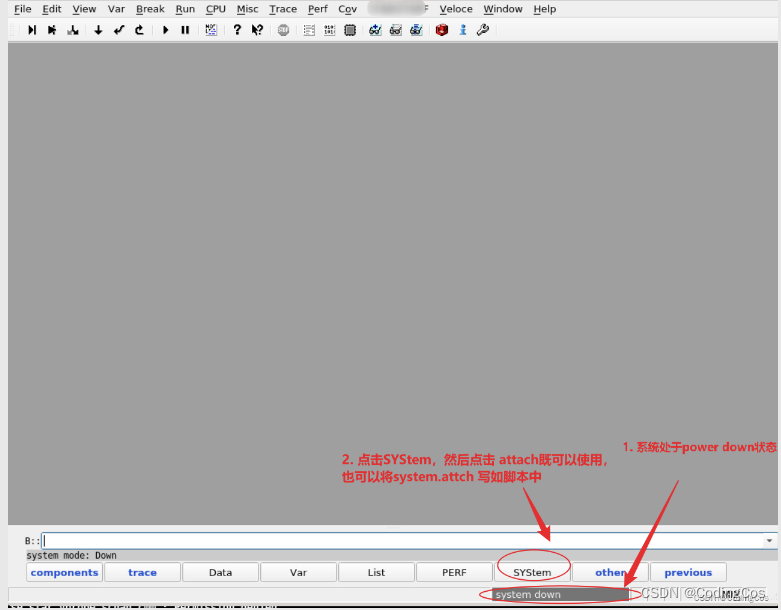Click the glasses icon with plus sign
781x610 pixels.
(x=375, y=30)
